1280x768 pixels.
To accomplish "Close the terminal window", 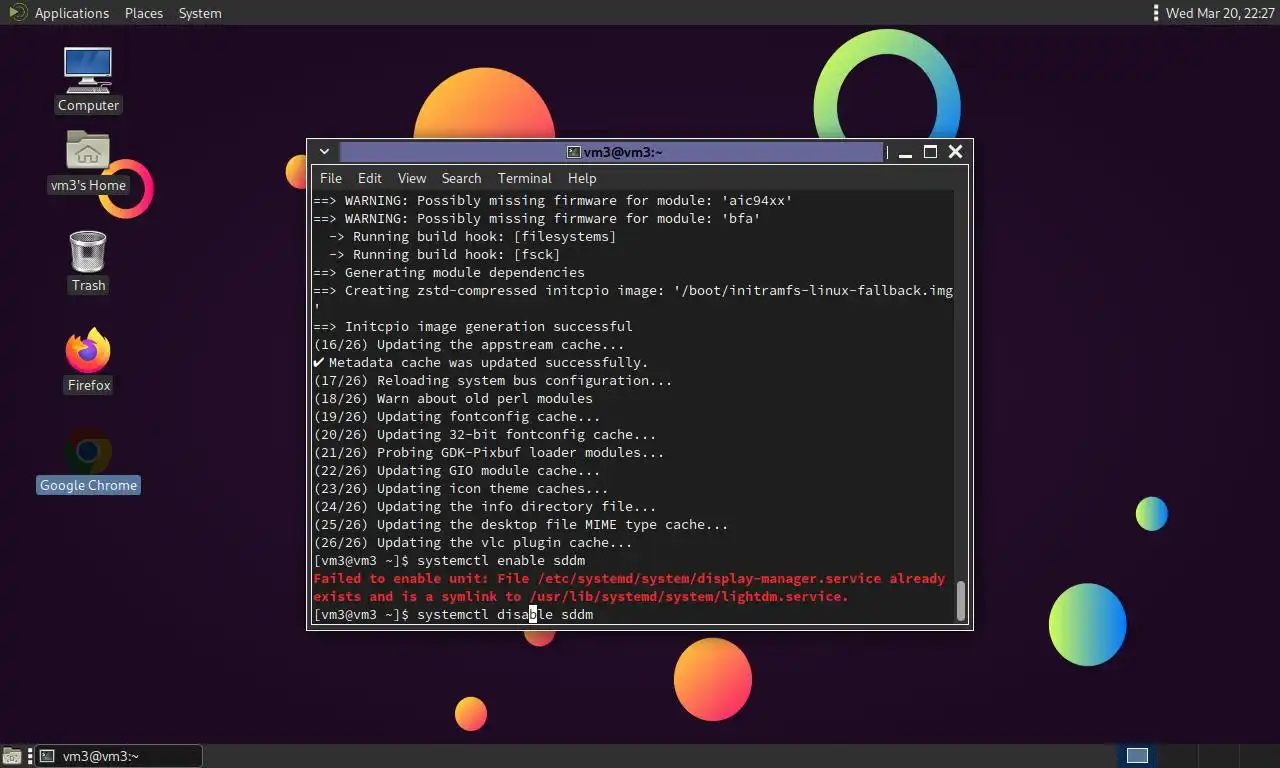I will [x=955, y=152].
